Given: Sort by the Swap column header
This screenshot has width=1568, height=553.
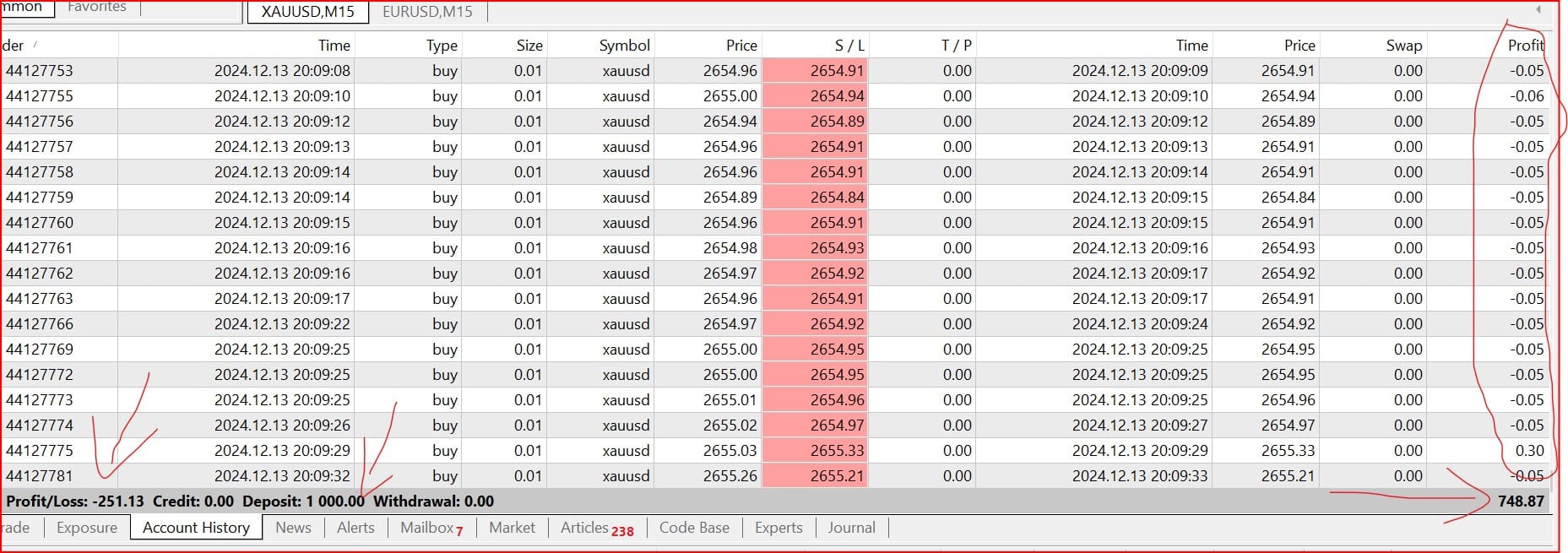Looking at the screenshot, I should (1403, 46).
